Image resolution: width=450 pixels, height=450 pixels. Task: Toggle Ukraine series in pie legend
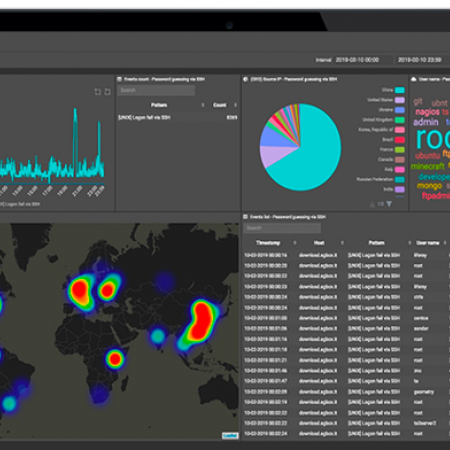click(391, 110)
